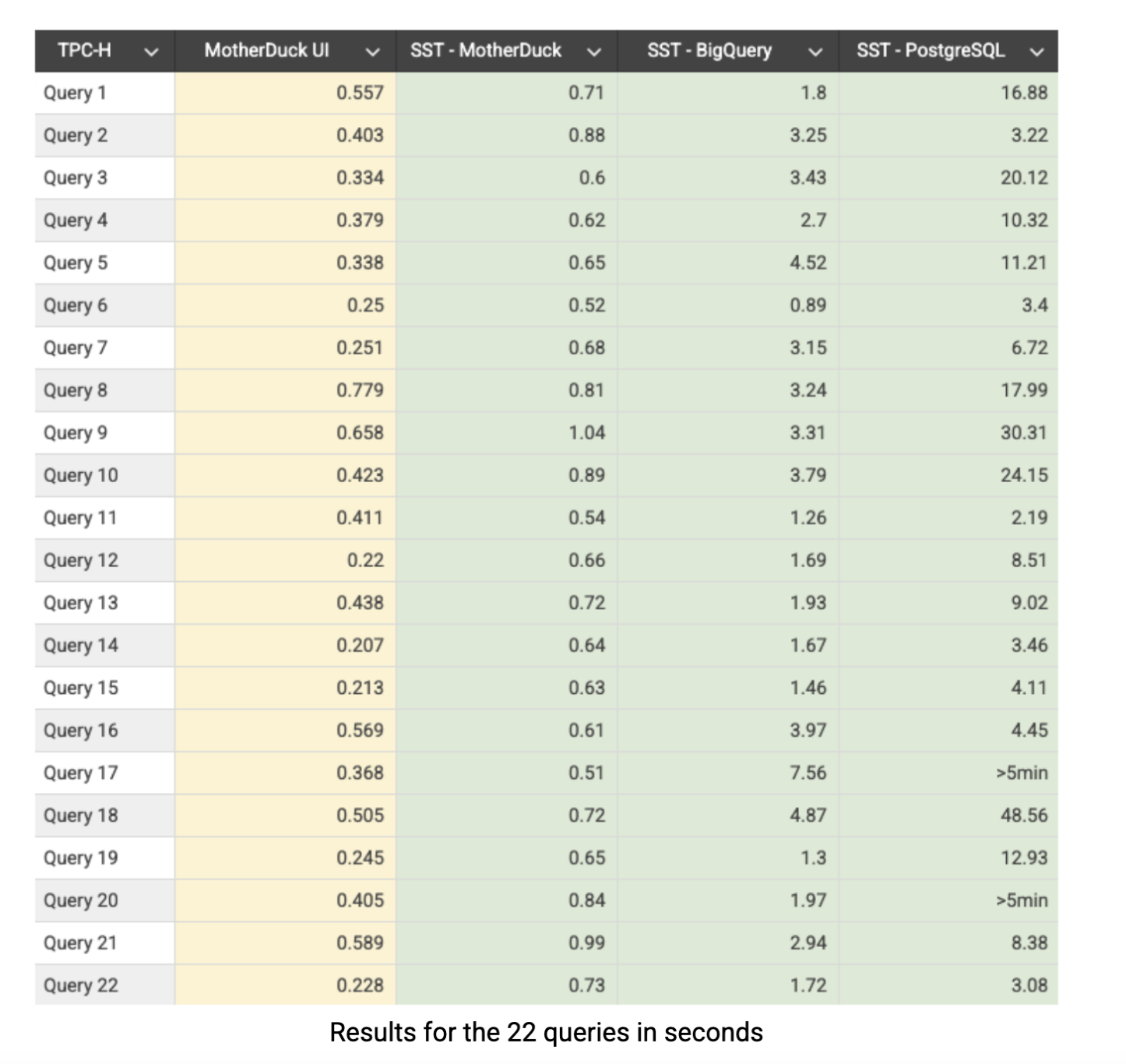Select the 48.56 PostgreSQL value cell
1126x1064 pixels.
[1024, 816]
